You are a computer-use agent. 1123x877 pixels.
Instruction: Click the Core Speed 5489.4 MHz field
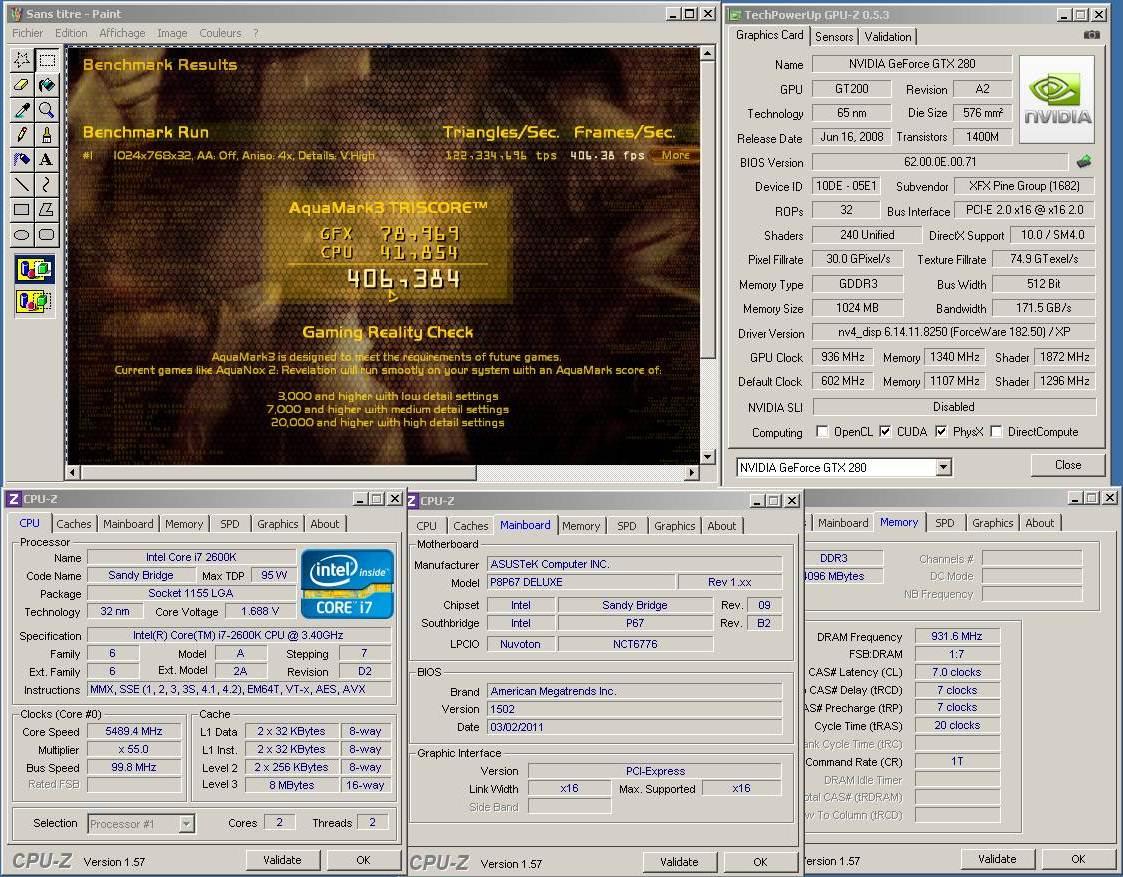pos(133,732)
